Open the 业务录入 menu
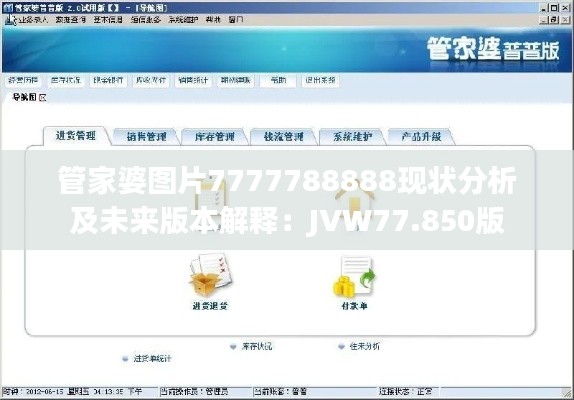Screen dimensions: 574x400 33,20
